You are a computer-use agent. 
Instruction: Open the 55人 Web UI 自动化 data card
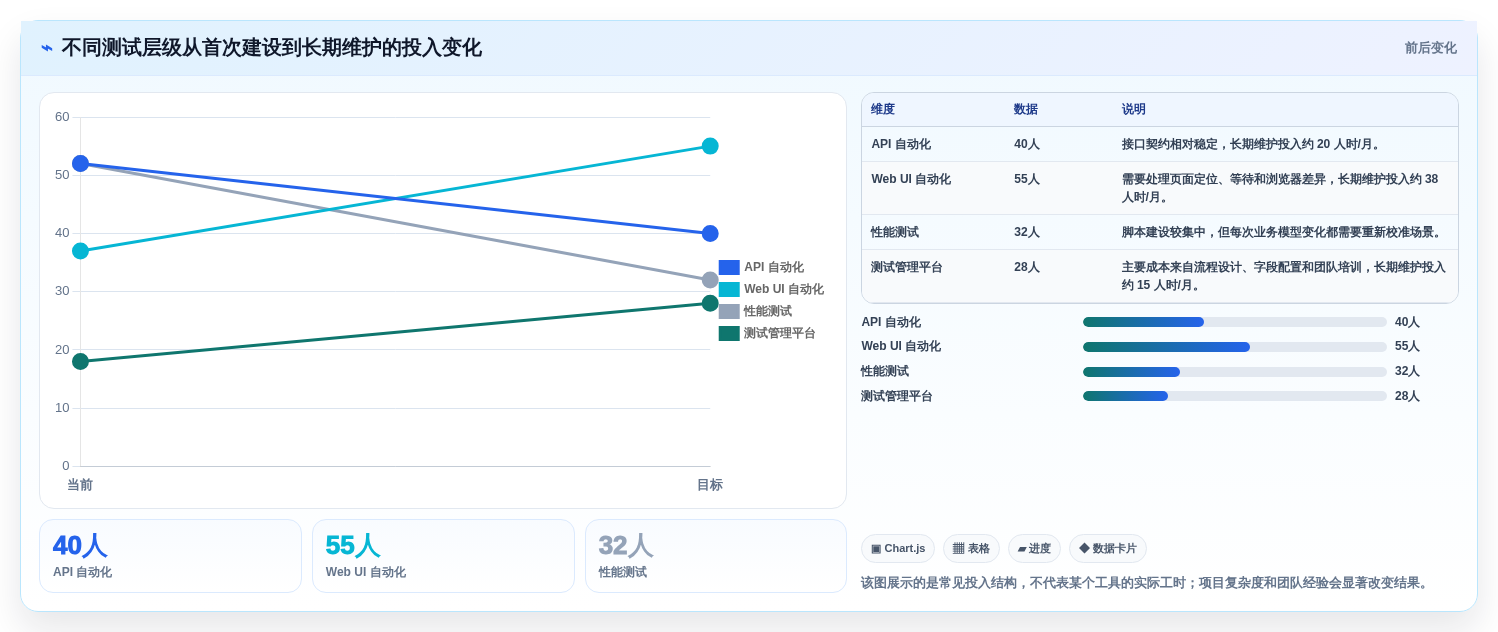point(443,556)
